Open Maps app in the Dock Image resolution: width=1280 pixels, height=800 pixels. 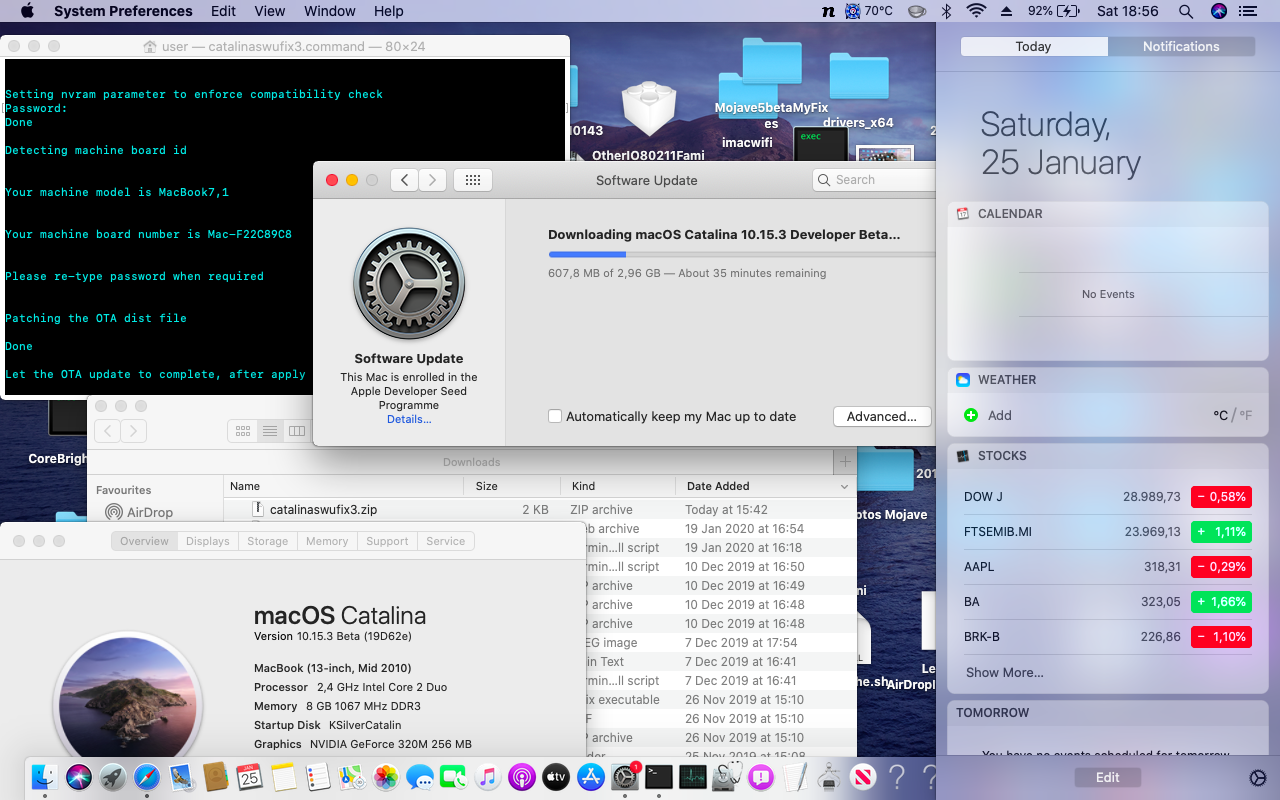coord(351,777)
